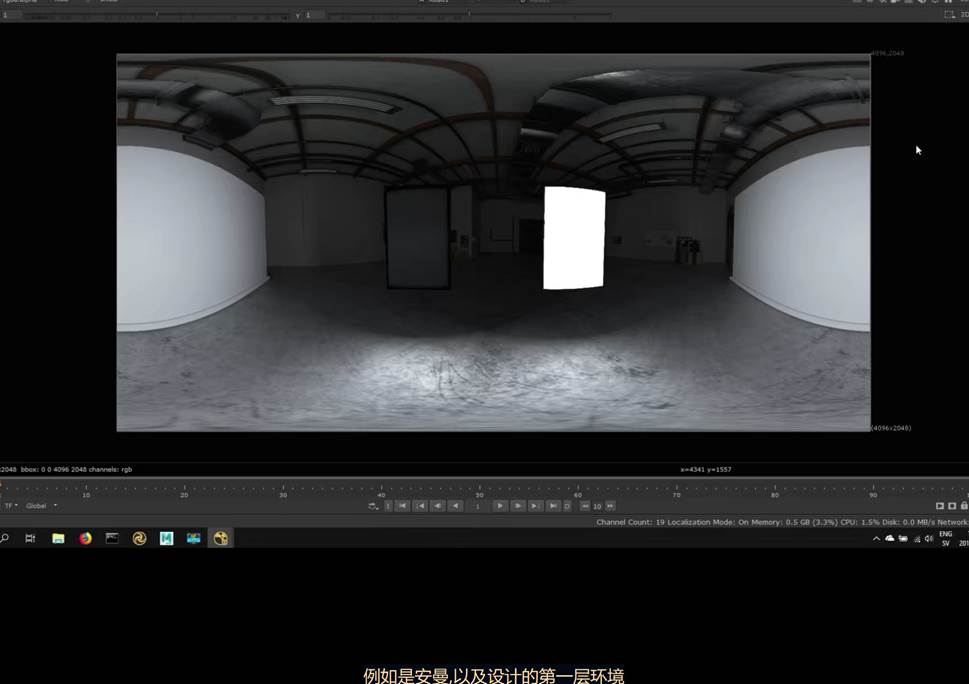Viewport: 969px width, 684px height.
Task: Click the ENG language indicator in tray
Action: point(945,534)
